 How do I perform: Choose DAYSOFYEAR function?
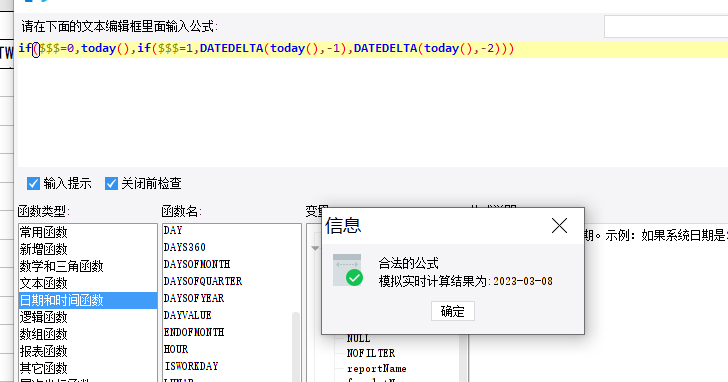coord(194,298)
